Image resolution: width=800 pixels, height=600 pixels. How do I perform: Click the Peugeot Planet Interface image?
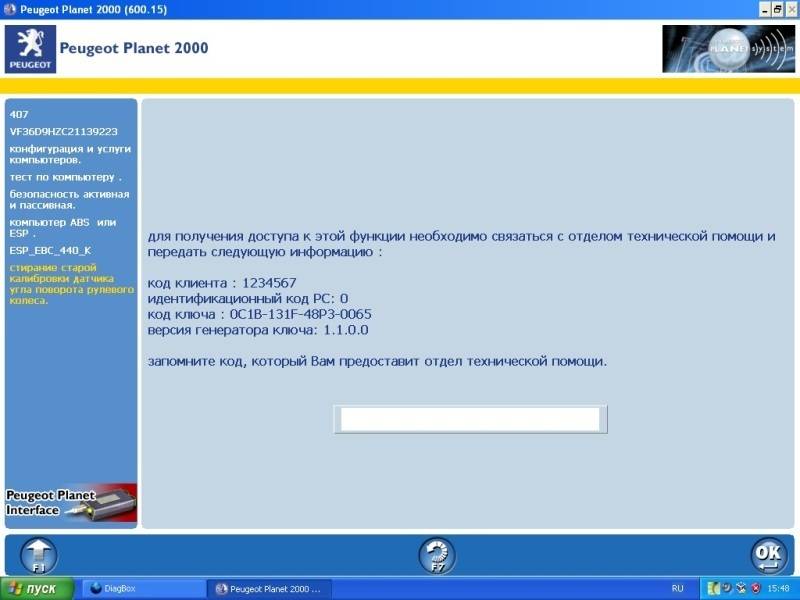70,502
